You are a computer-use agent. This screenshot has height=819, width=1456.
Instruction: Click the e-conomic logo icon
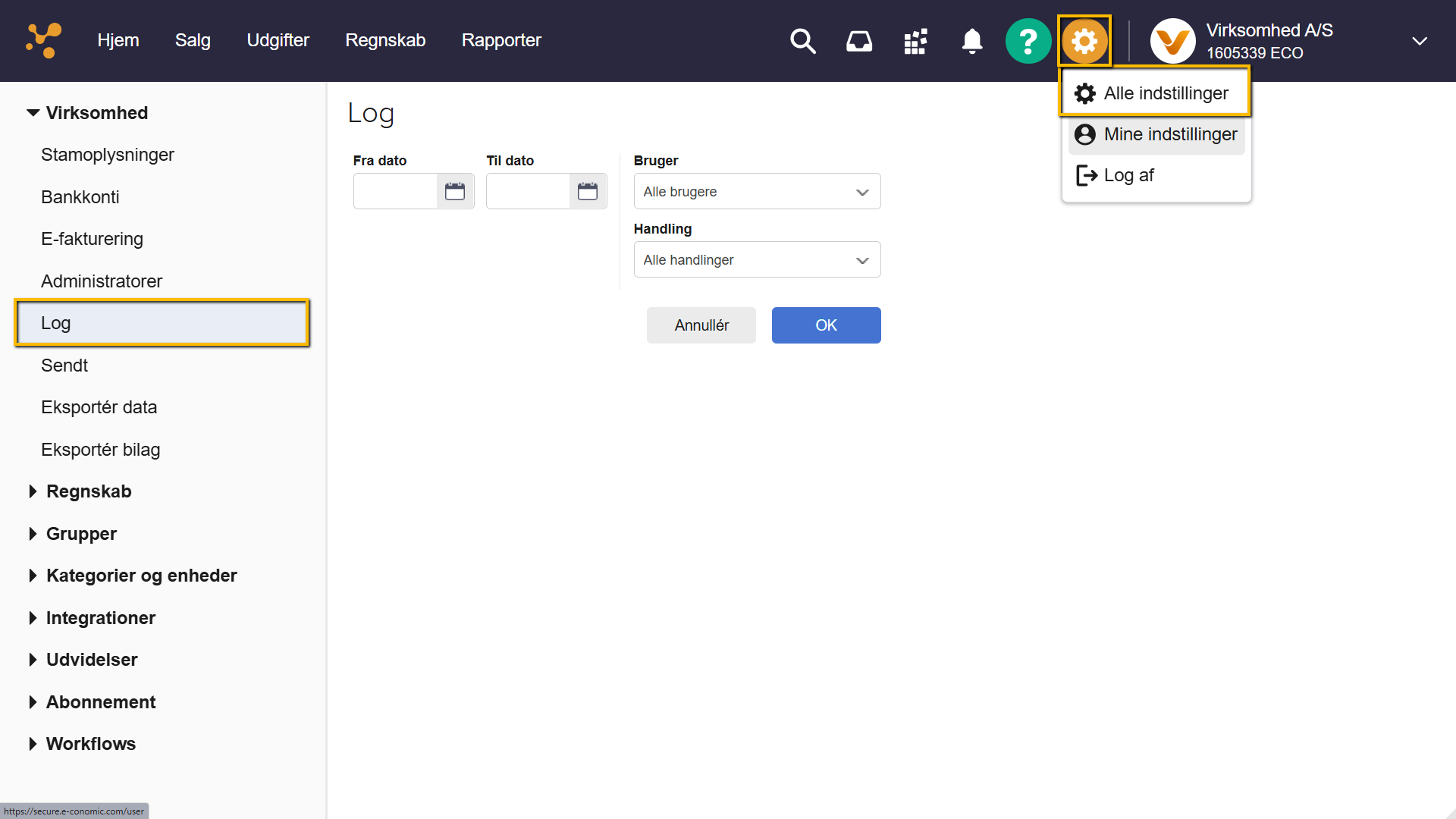pyautogui.click(x=43, y=40)
